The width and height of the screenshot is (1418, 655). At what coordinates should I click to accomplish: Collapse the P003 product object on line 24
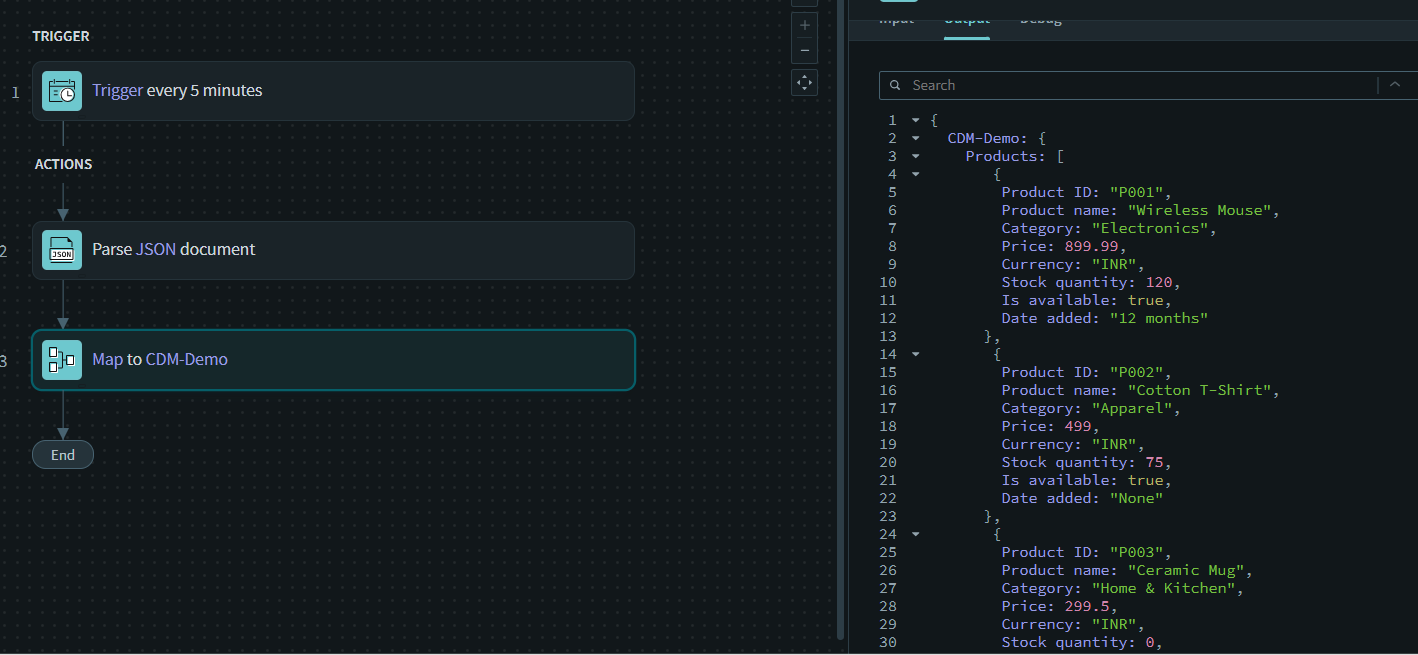(x=914, y=533)
